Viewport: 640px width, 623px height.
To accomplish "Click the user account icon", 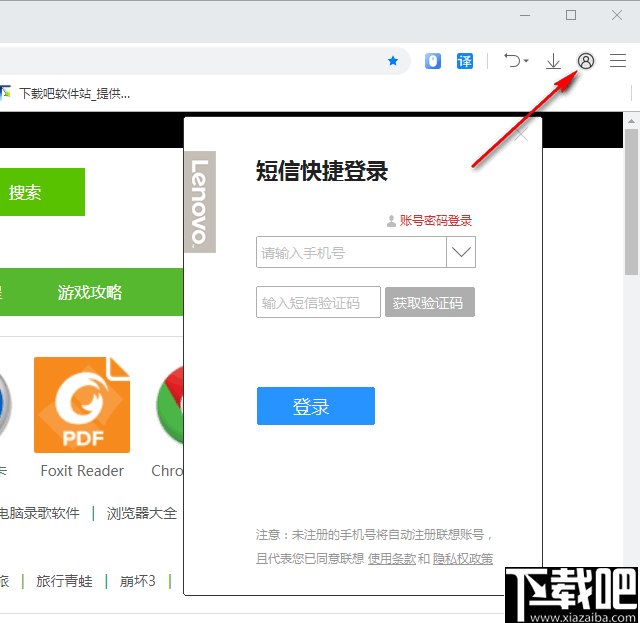I will [x=586, y=61].
